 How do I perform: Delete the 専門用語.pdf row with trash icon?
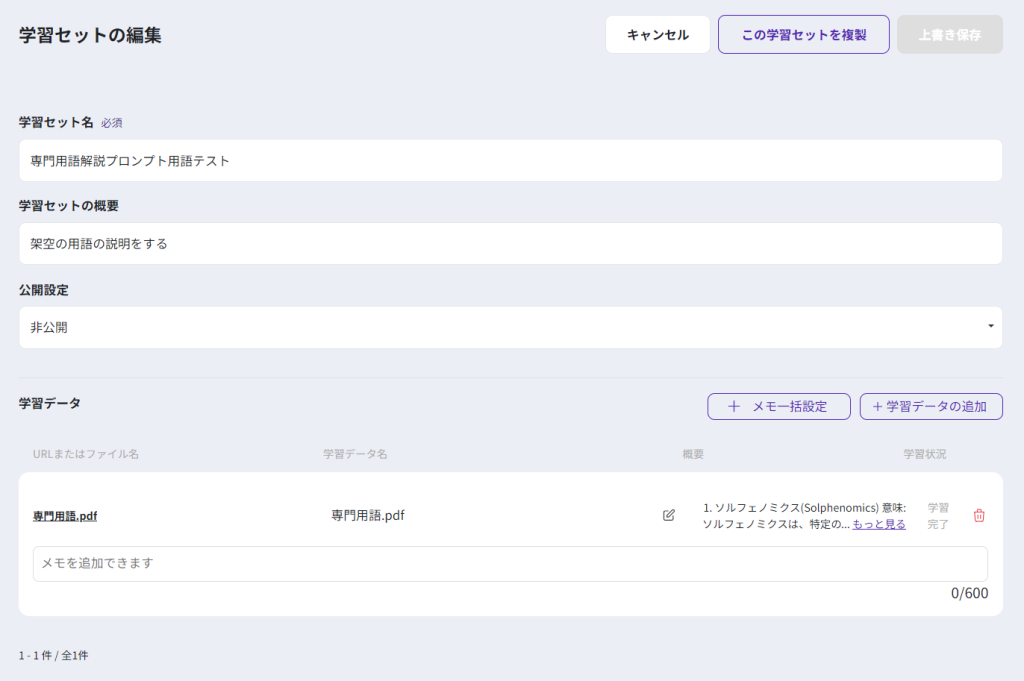click(979, 516)
